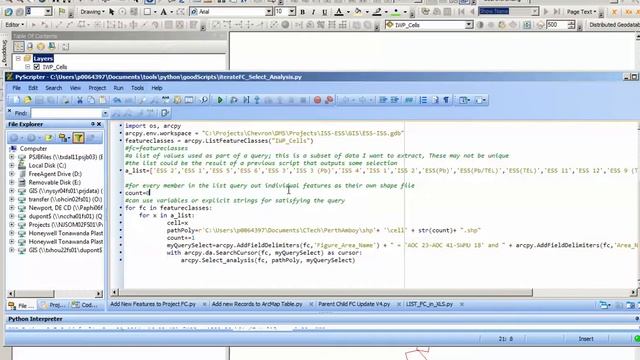The image size is (640, 360).
Task: Click the editor horizontal scrollbar thumb
Action: click(325, 292)
